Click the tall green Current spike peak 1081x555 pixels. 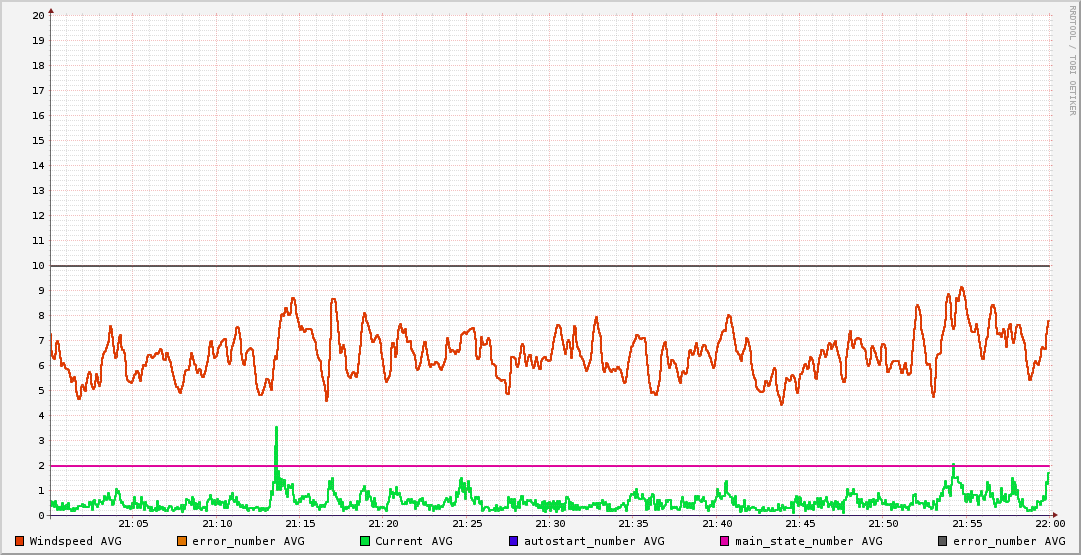click(276, 428)
